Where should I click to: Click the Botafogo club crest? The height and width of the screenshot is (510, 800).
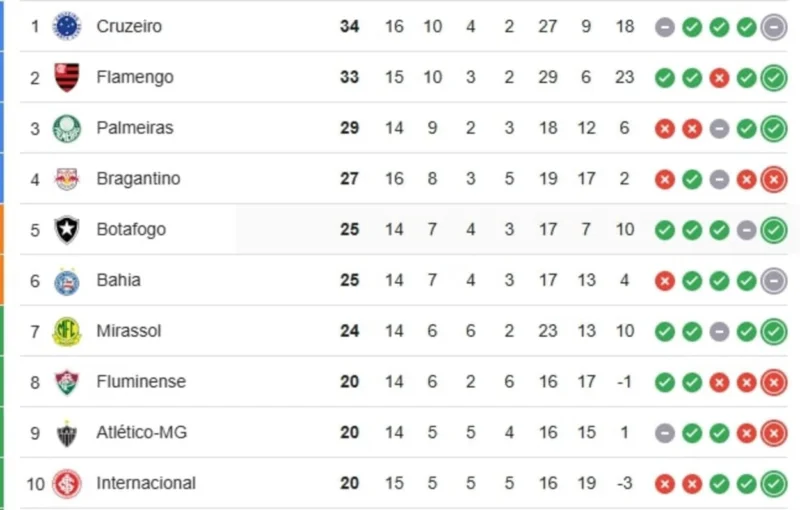[x=67, y=230]
